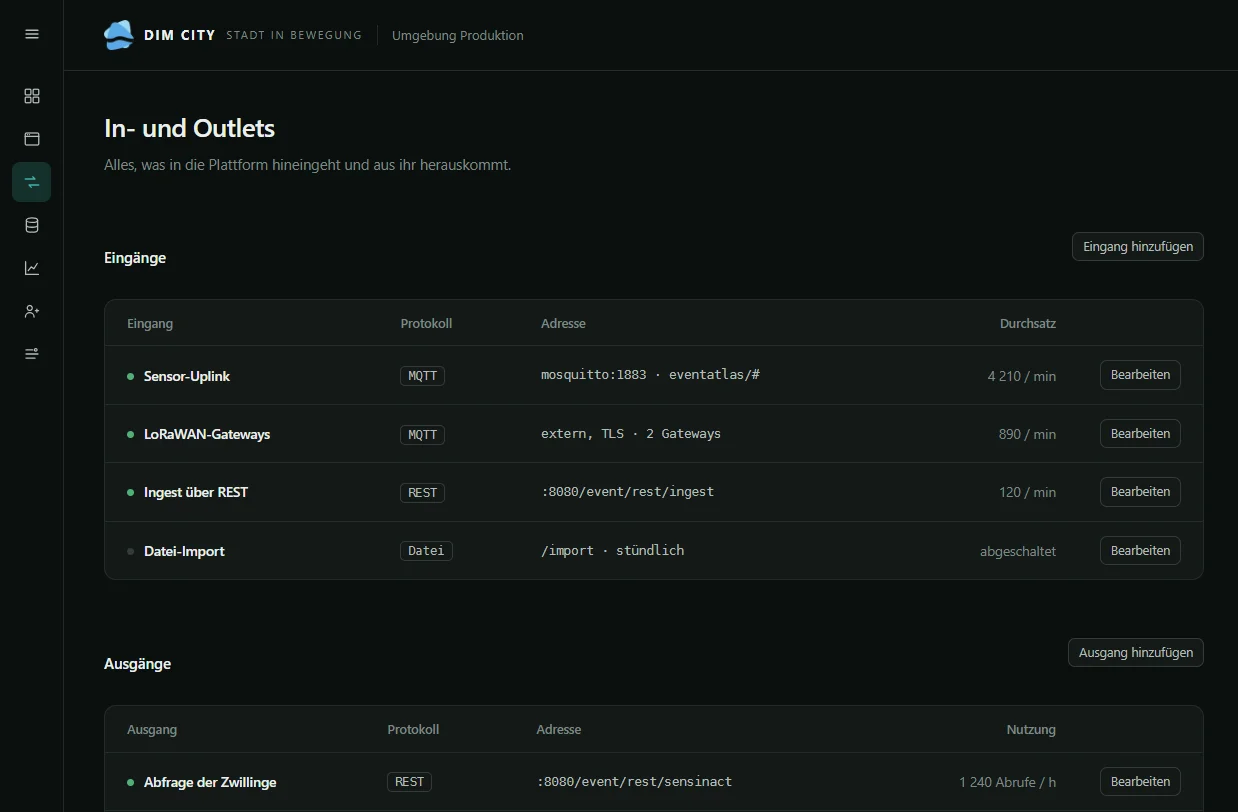Click the DIM CITY brand name
The width and height of the screenshot is (1238, 812).
click(x=179, y=35)
